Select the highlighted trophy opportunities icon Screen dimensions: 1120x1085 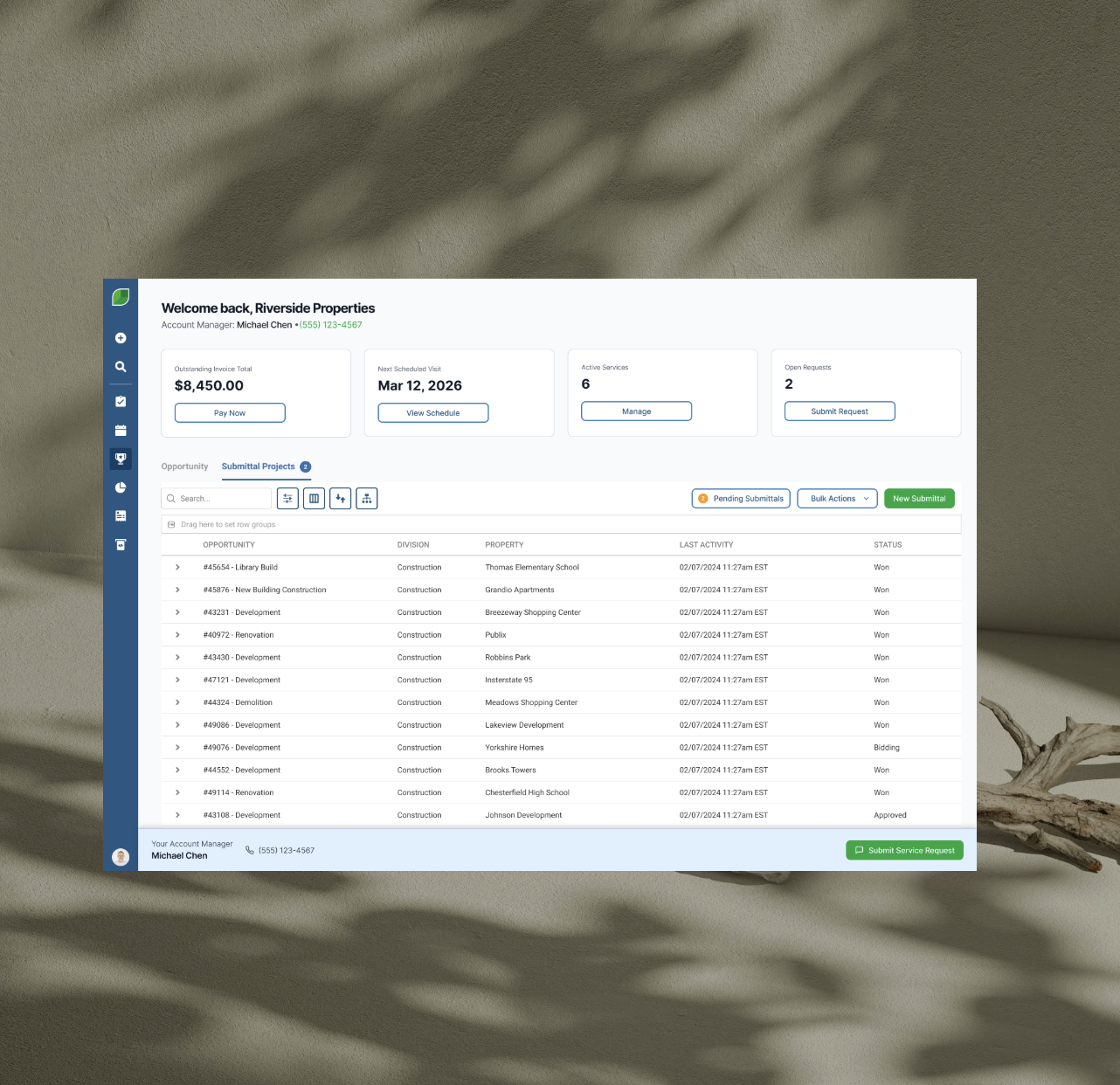pyautogui.click(x=121, y=459)
